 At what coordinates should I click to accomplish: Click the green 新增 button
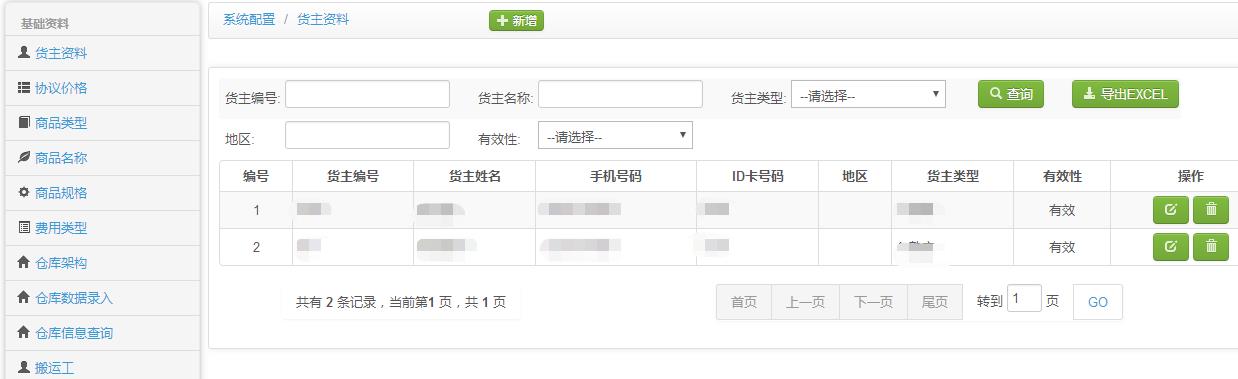[516, 20]
